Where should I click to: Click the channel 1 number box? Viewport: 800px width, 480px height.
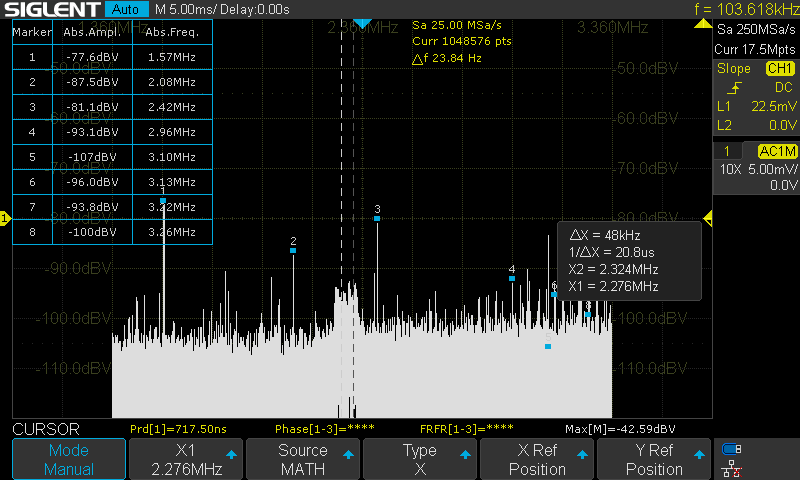click(727, 151)
